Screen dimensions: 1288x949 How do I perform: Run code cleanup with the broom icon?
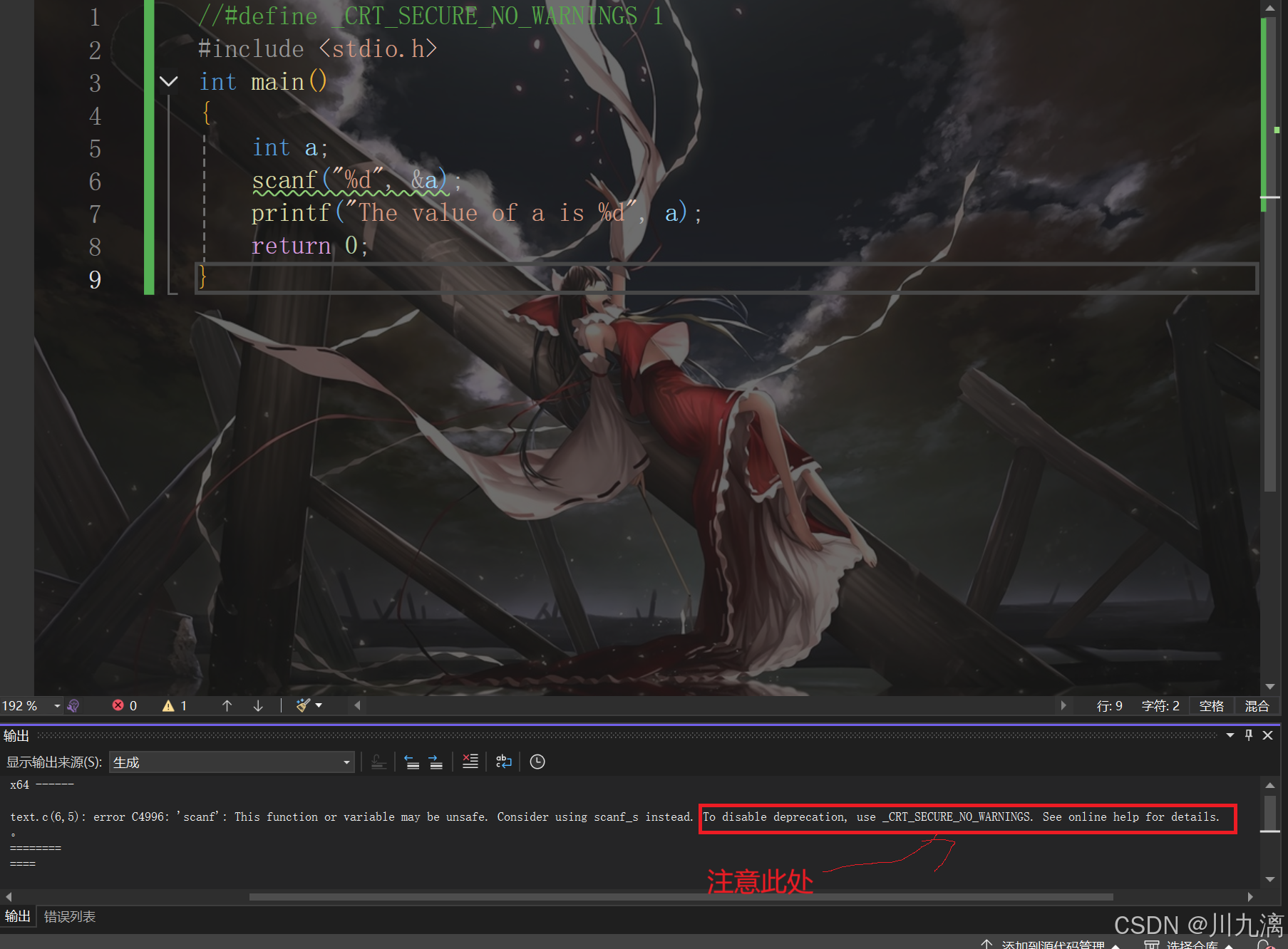click(x=304, y=705)
